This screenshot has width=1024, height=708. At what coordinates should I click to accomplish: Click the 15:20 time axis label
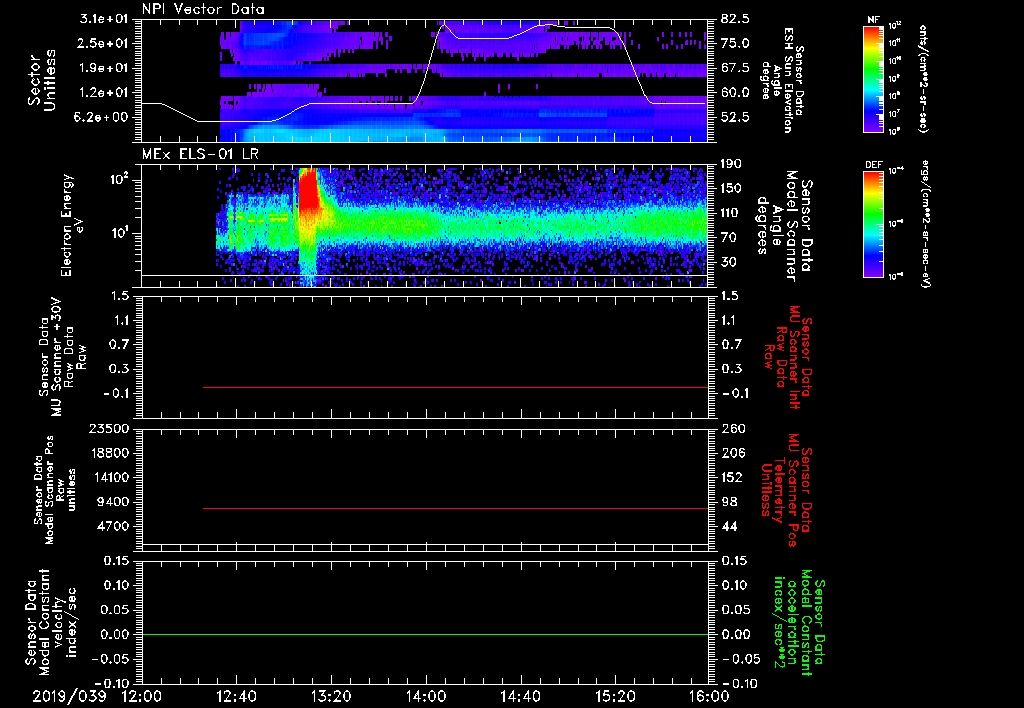pyautogui.click(x=615, y=696)
